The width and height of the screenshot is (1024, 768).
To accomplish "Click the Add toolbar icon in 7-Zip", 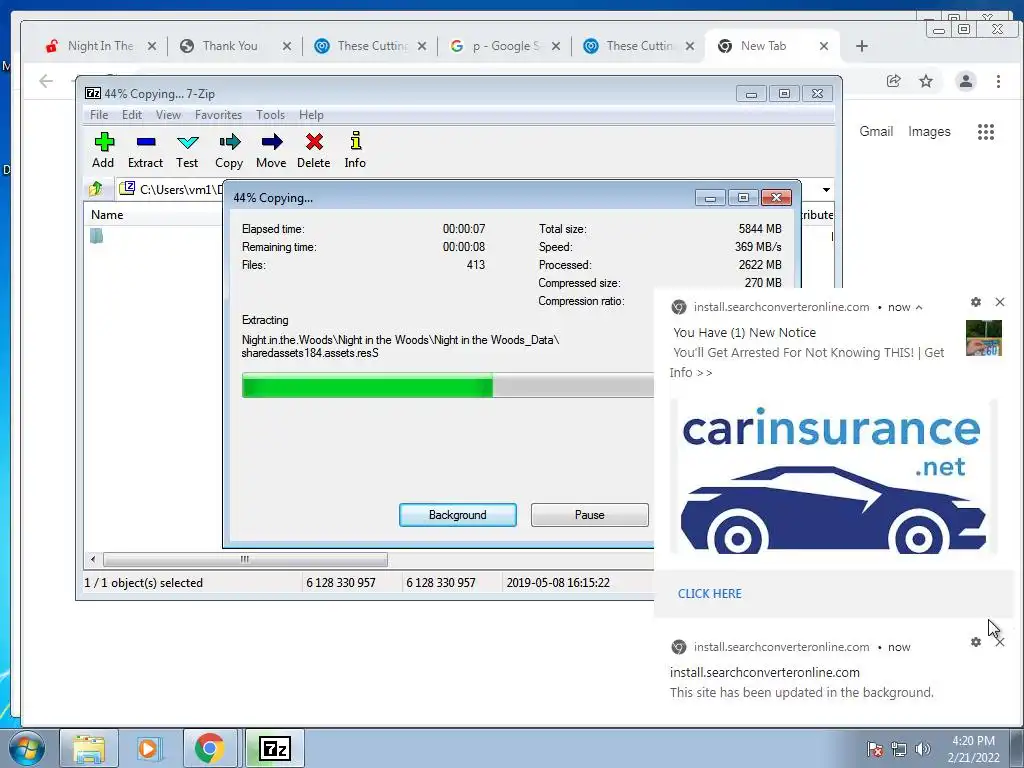I will [103, 150].
